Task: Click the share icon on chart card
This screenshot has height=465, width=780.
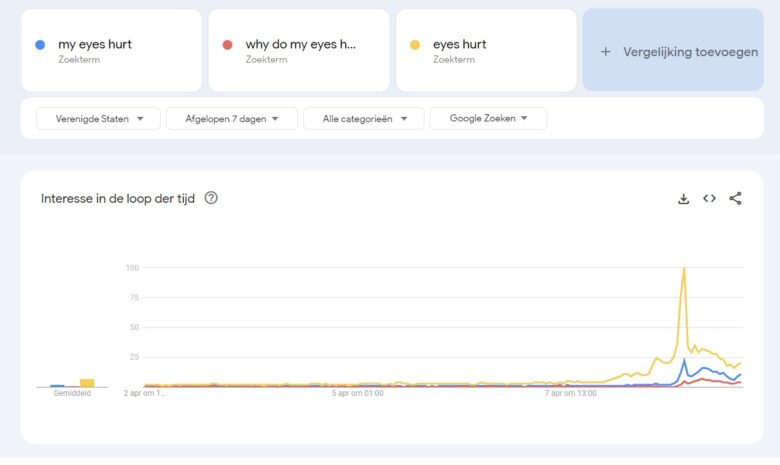Action: [x=735, y=199]
